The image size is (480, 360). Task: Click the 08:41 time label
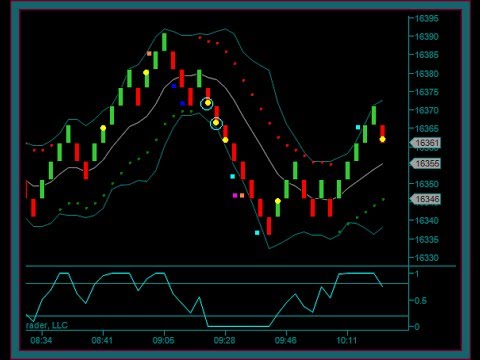(103, 340)
